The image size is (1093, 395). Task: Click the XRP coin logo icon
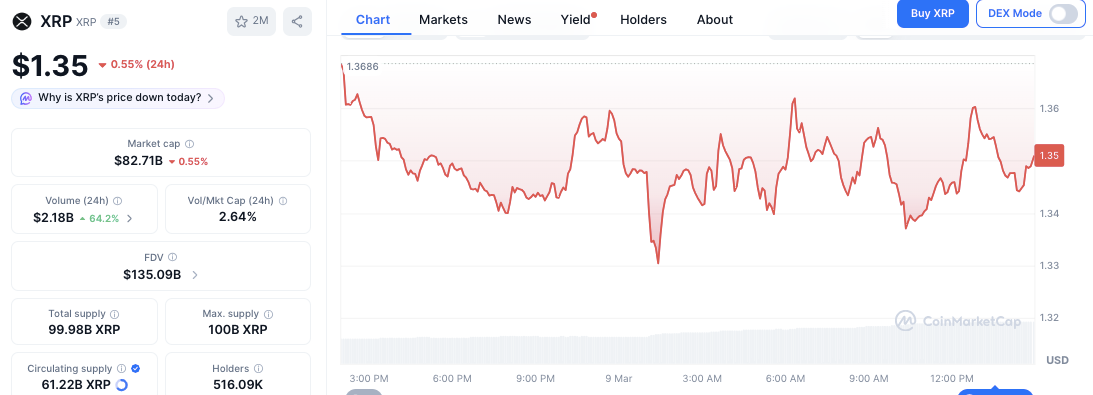[23, 22]
